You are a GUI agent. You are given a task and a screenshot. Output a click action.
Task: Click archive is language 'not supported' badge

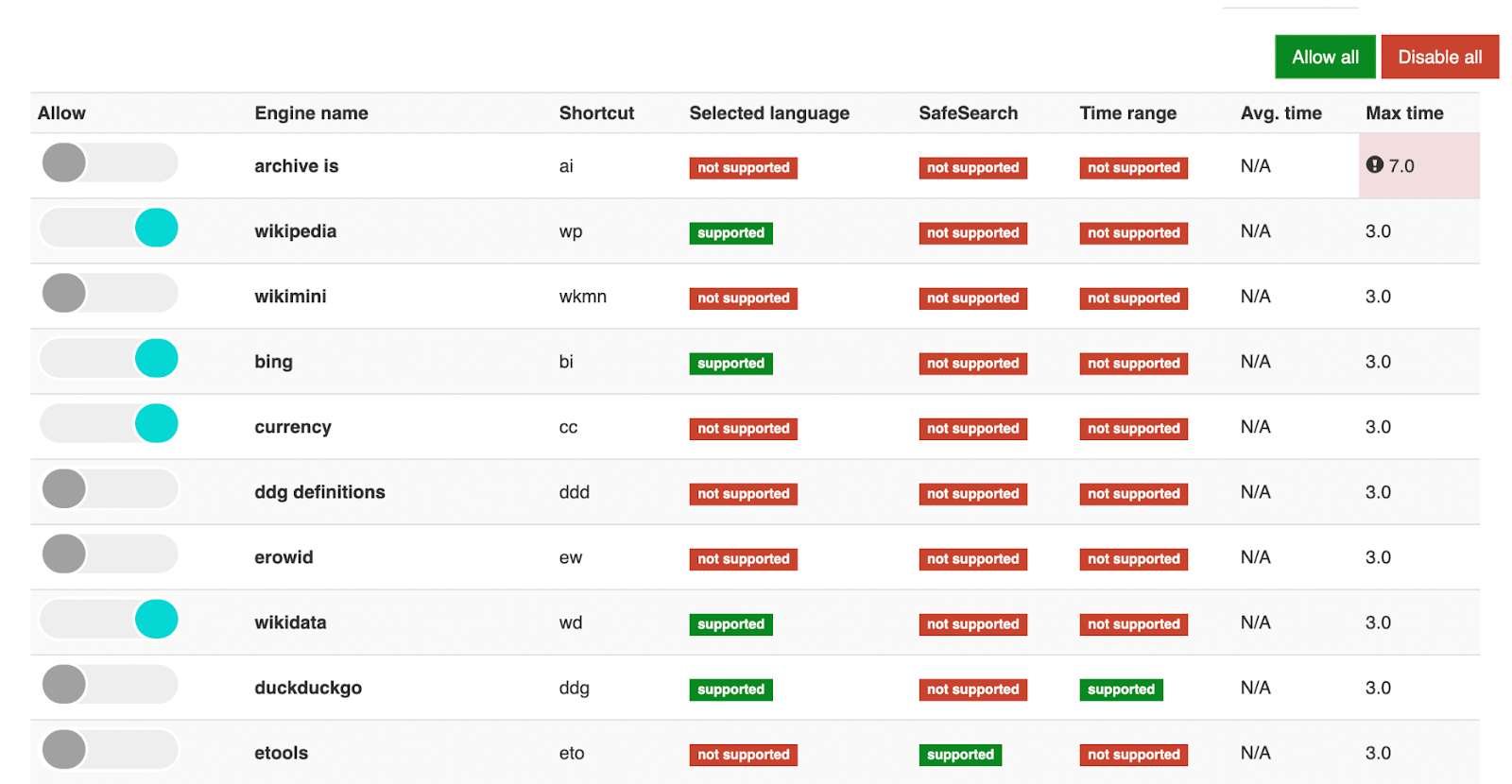(x=743, y=167)
